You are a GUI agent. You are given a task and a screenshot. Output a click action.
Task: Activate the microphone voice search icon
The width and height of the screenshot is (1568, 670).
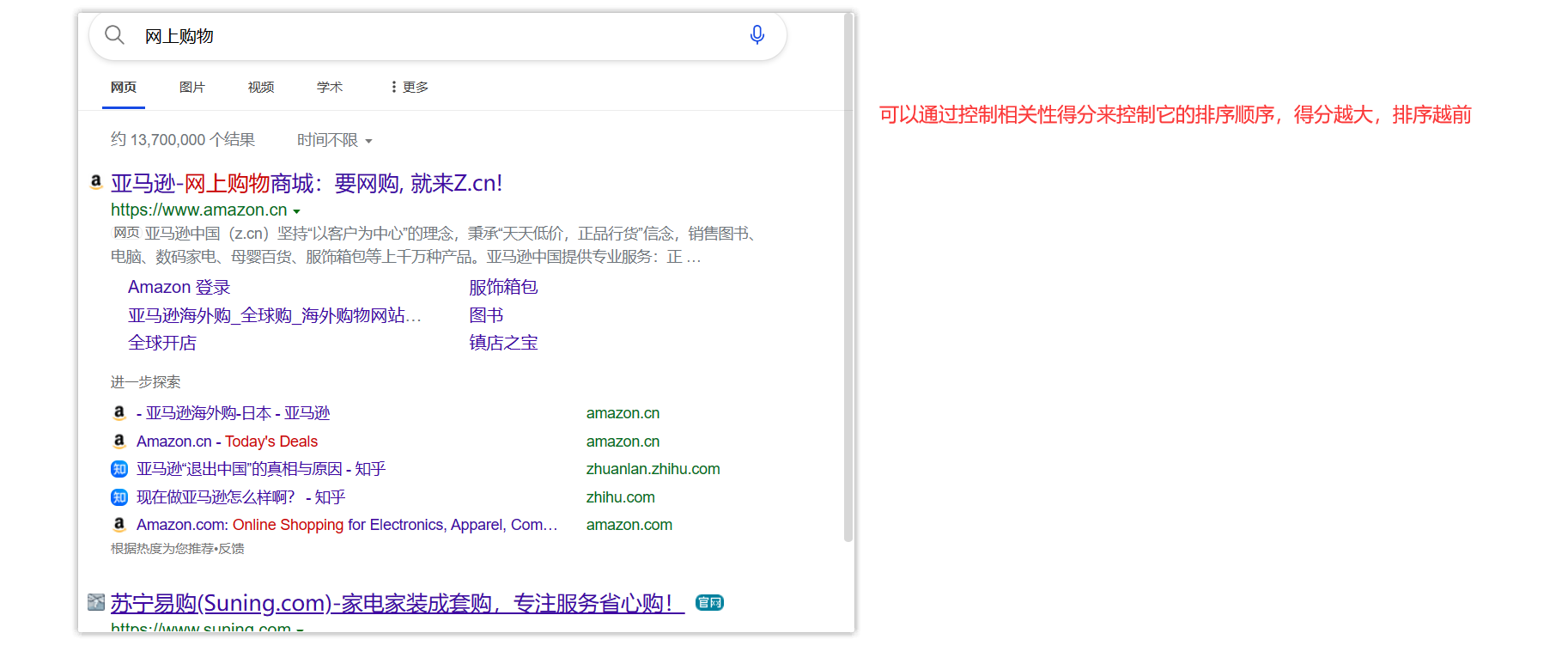(x=757, y=35)
